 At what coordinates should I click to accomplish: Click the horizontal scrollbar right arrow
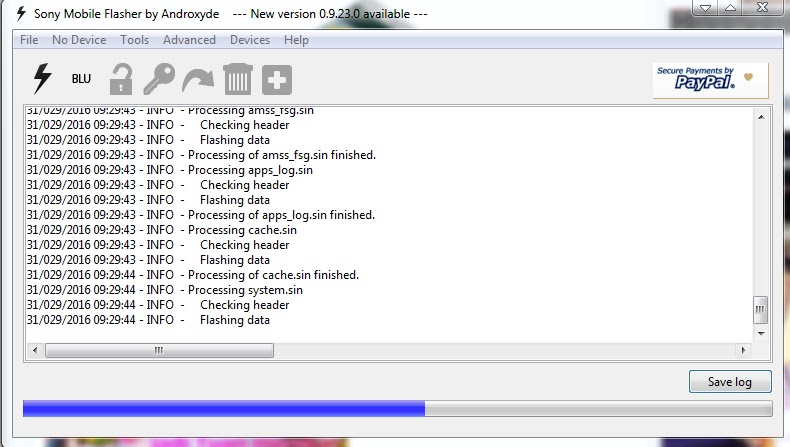[743, 350]
